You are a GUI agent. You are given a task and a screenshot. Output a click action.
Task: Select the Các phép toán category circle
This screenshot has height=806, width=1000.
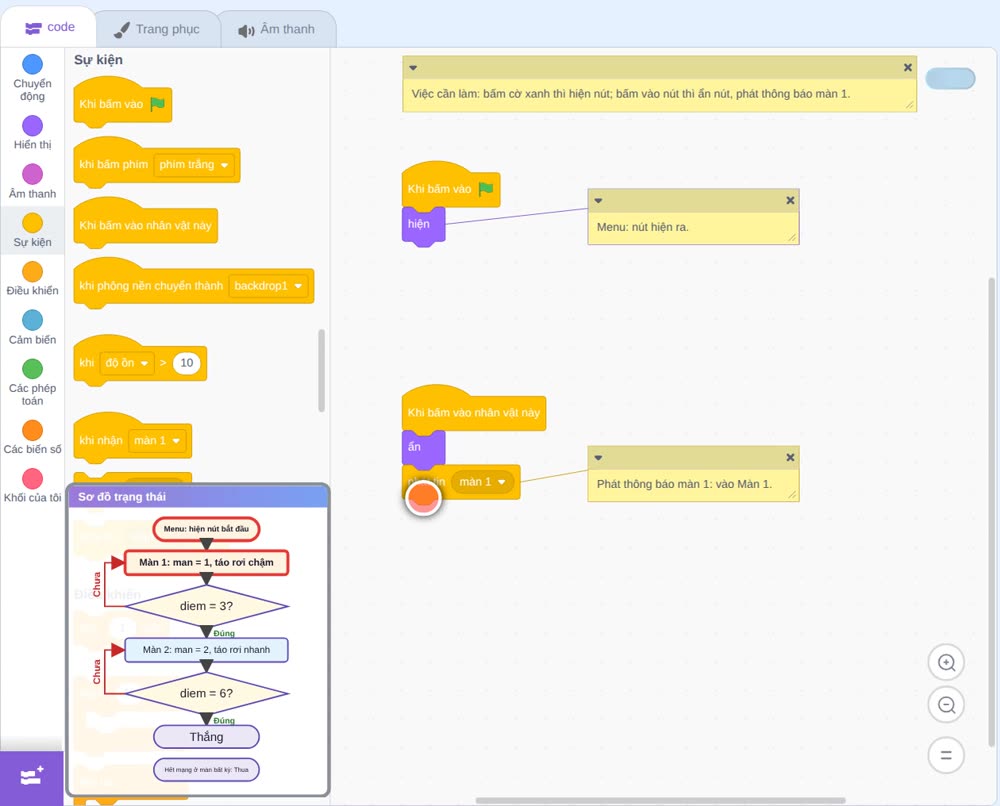tap(33, 369)
